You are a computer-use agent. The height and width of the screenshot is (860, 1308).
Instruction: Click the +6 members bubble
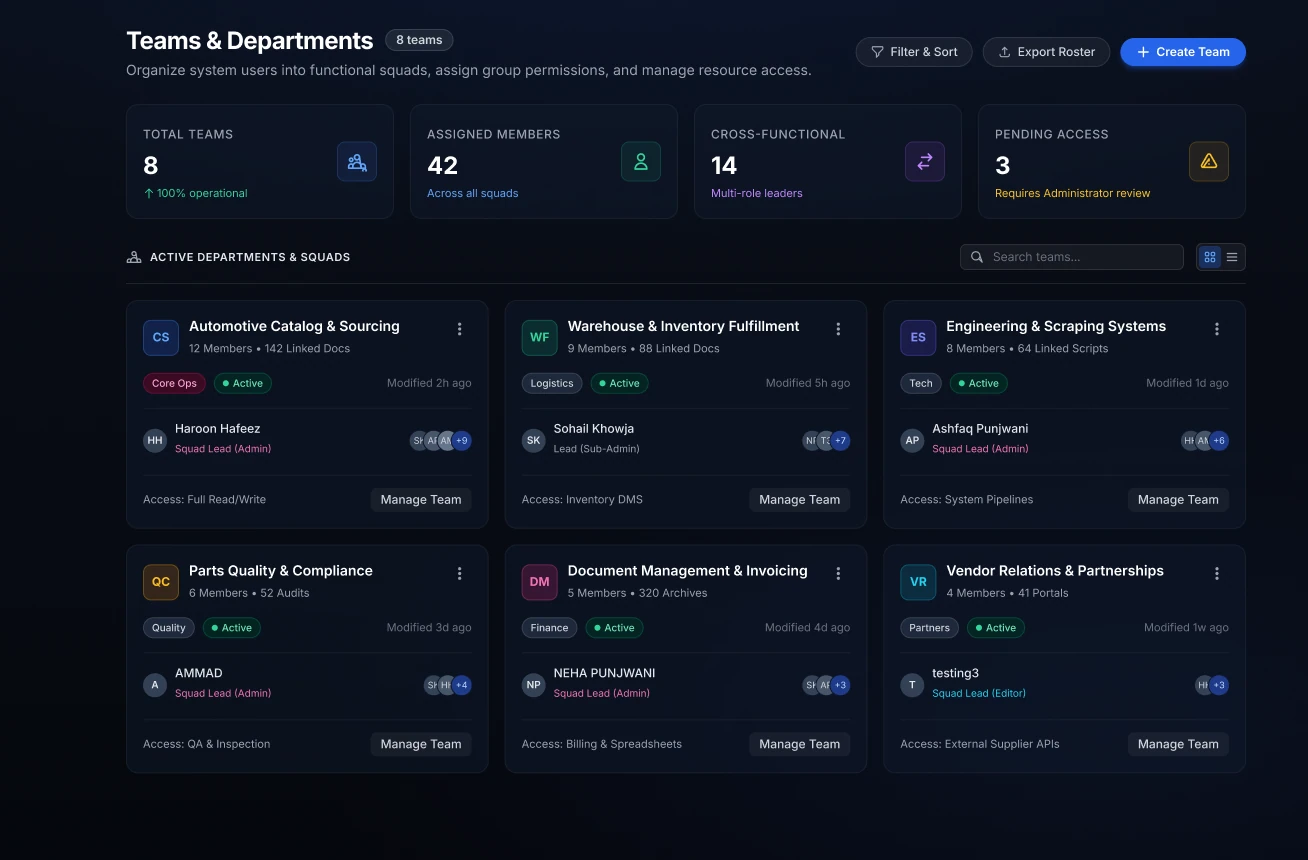tap(1219, 440)
